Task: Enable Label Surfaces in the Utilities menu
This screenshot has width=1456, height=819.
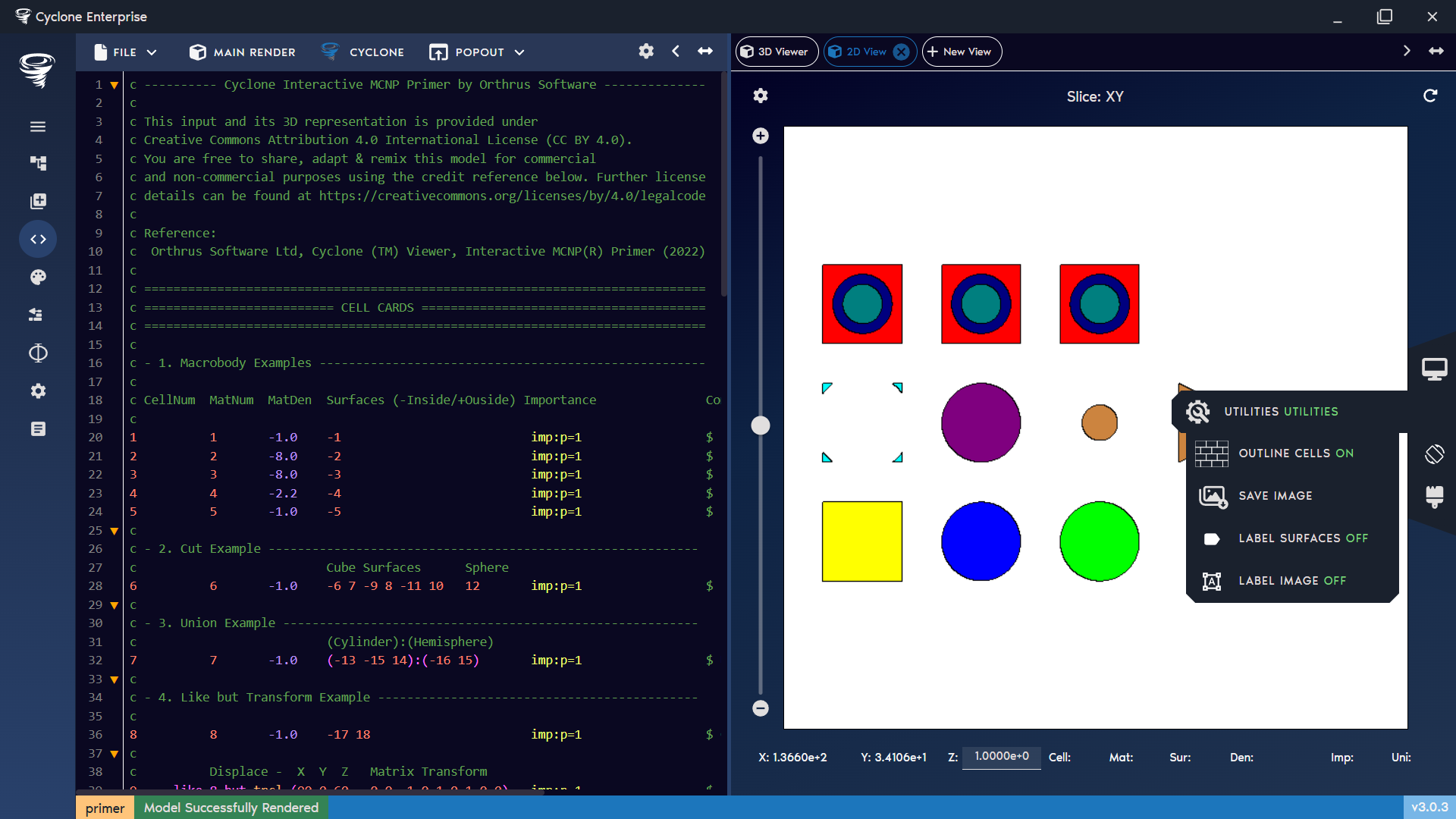Action: click(x=1304, y=538)
